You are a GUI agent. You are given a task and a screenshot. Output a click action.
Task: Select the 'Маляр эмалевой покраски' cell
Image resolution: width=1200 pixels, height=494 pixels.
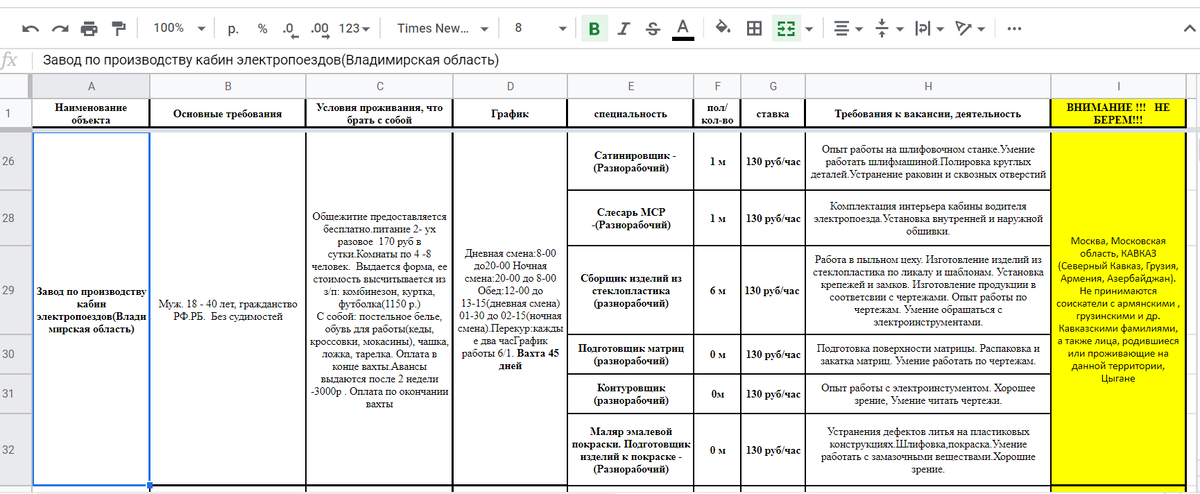click(630, 449)
